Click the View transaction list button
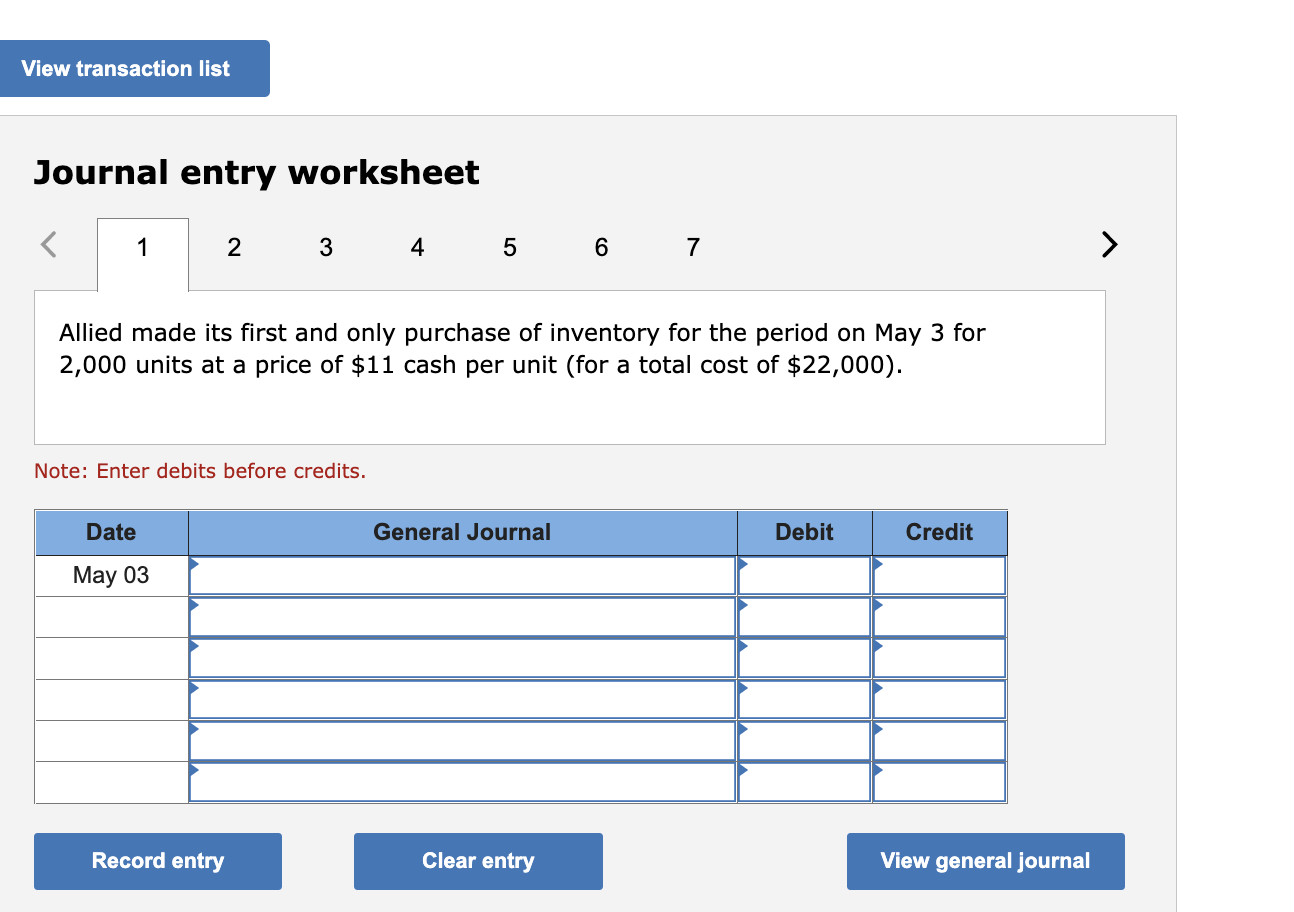 134,69
